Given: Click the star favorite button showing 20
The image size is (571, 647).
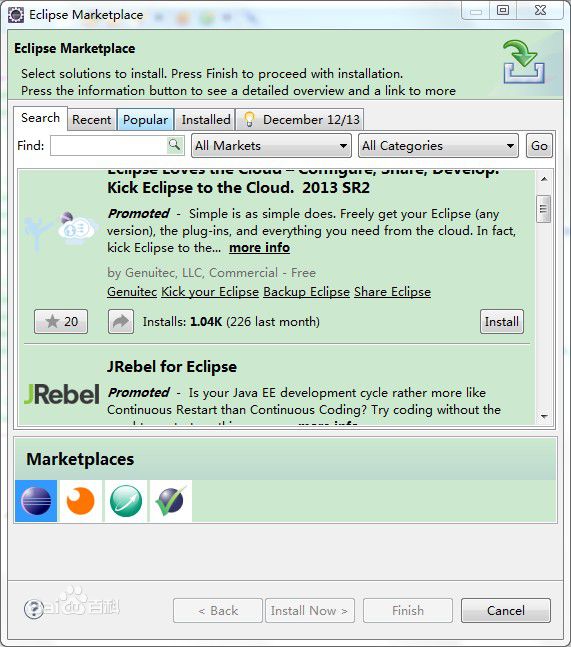Looking at the screenshot, I should click(61, 321).
